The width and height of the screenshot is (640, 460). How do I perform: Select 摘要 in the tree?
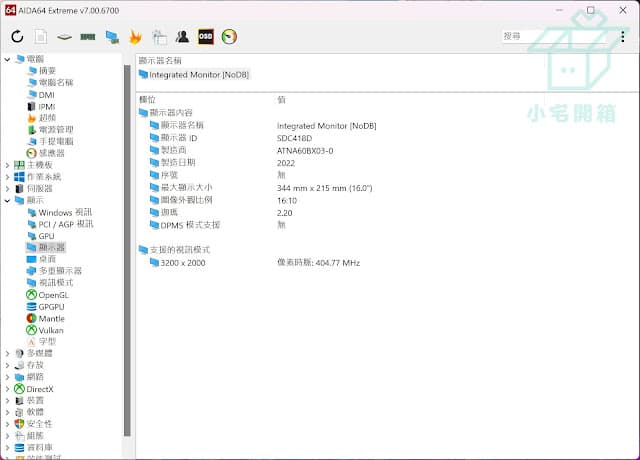(42, 71)
